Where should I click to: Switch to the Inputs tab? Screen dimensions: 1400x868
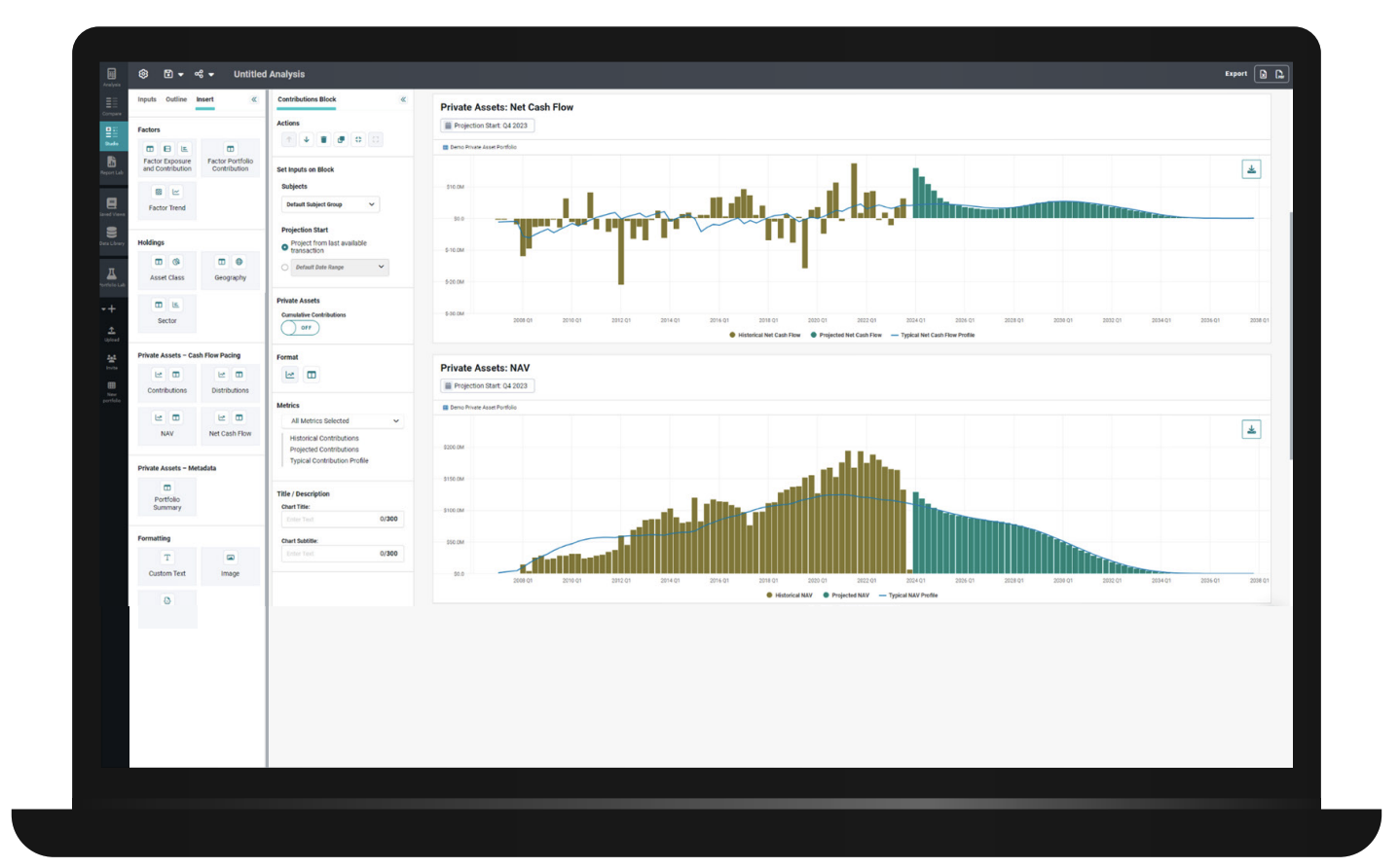coord(147,99)
